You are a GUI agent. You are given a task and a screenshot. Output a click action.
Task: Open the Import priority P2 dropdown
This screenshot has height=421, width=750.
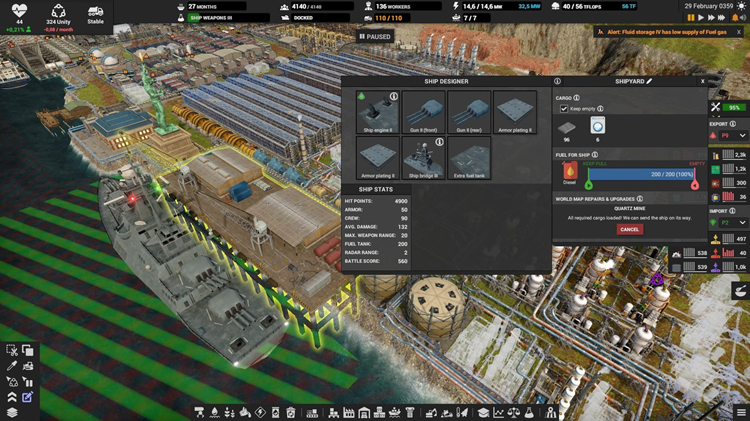[x=728, y=222]
